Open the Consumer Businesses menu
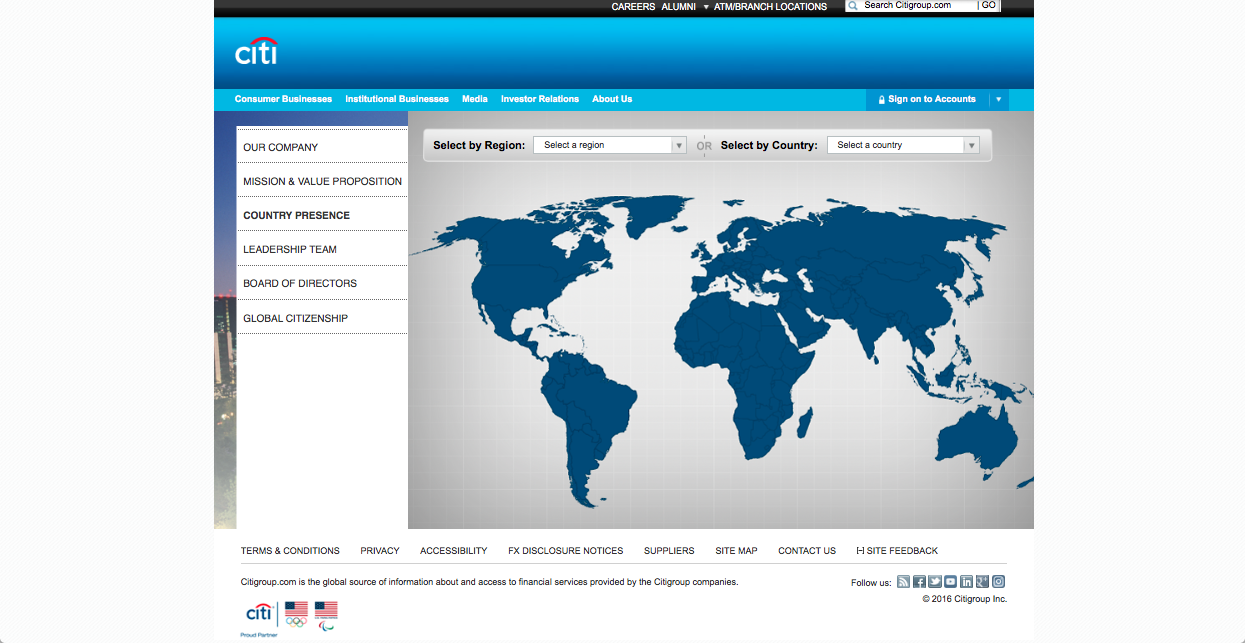 [x=283, y=99]
